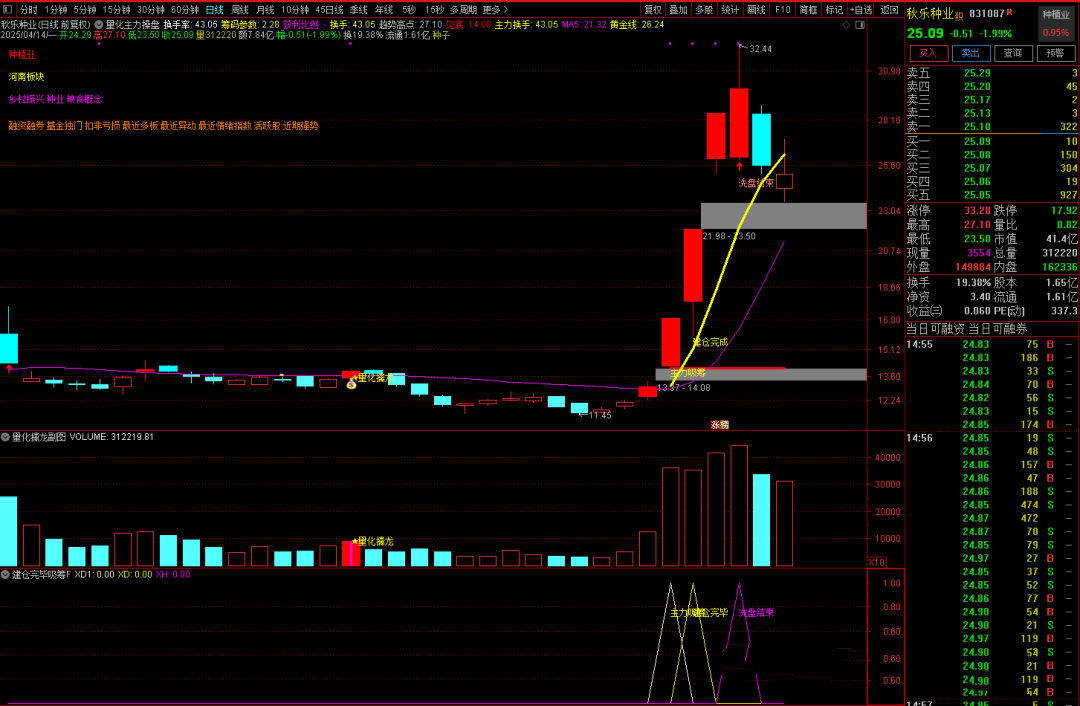Expand the 量化擒龙副图 indicator dropdown
This screenshot has height=706, width=1080.
[6, 437]
